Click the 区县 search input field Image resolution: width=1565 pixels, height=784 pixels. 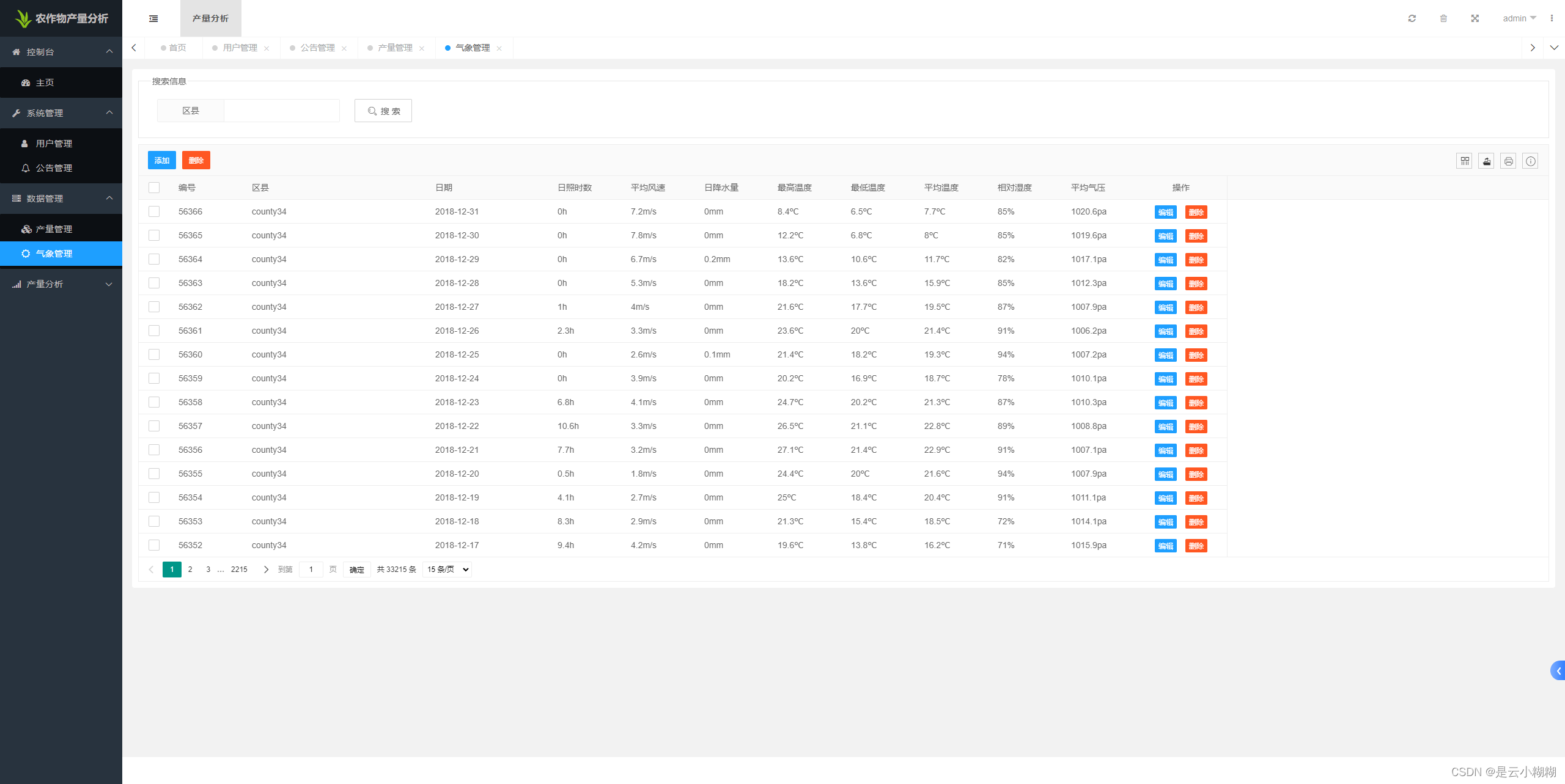pos(281,111)
